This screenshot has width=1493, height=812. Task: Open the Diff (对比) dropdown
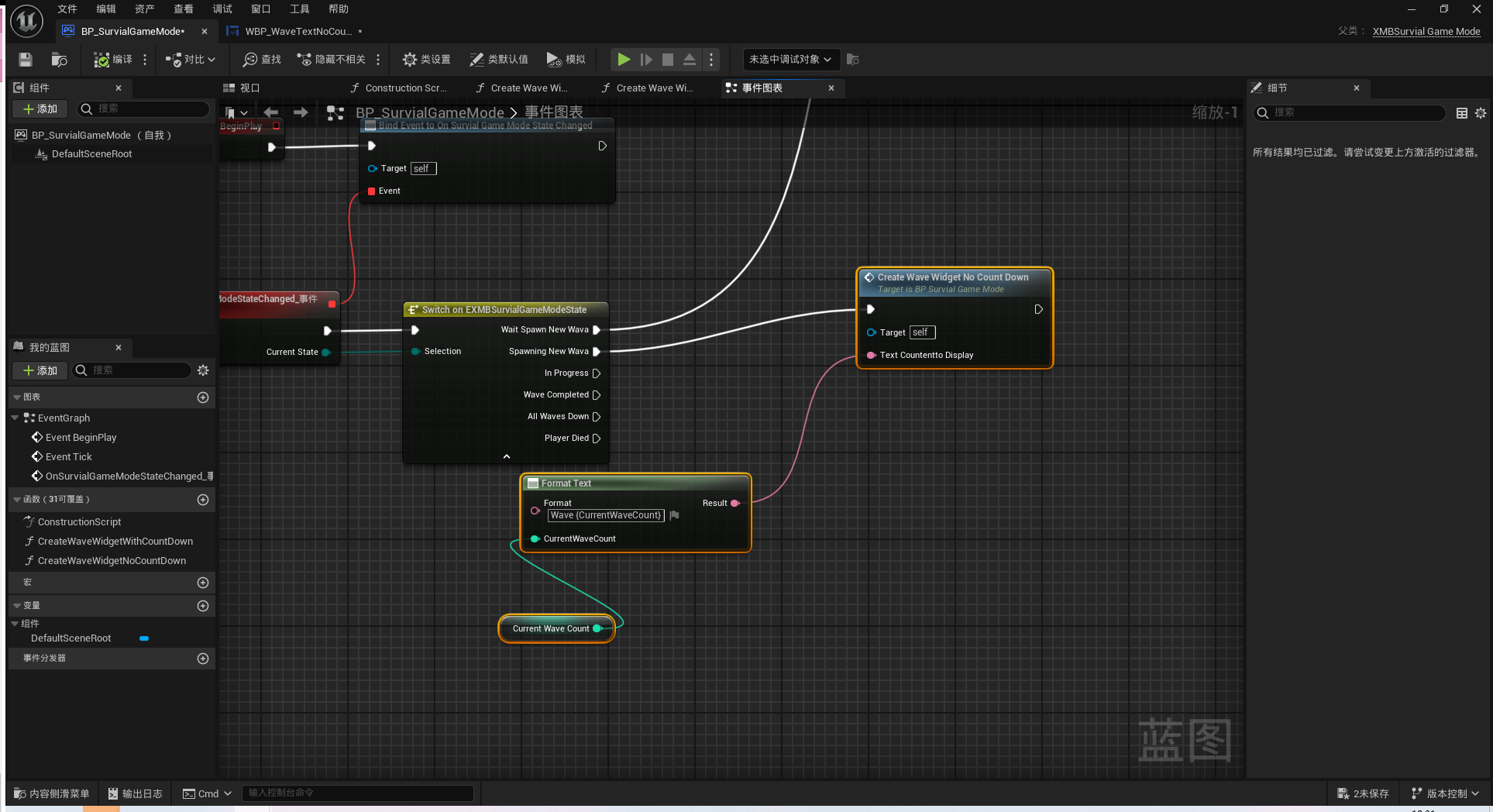(x=191, y=60)
